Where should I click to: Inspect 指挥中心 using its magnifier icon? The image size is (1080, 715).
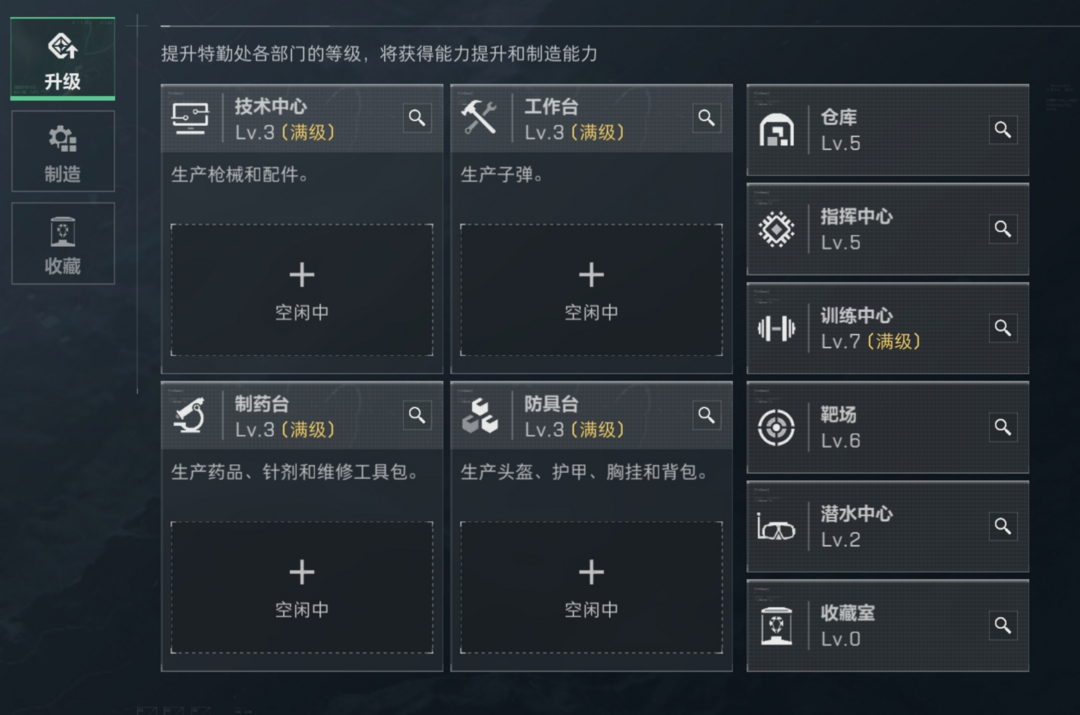(x=1003, y=229)
